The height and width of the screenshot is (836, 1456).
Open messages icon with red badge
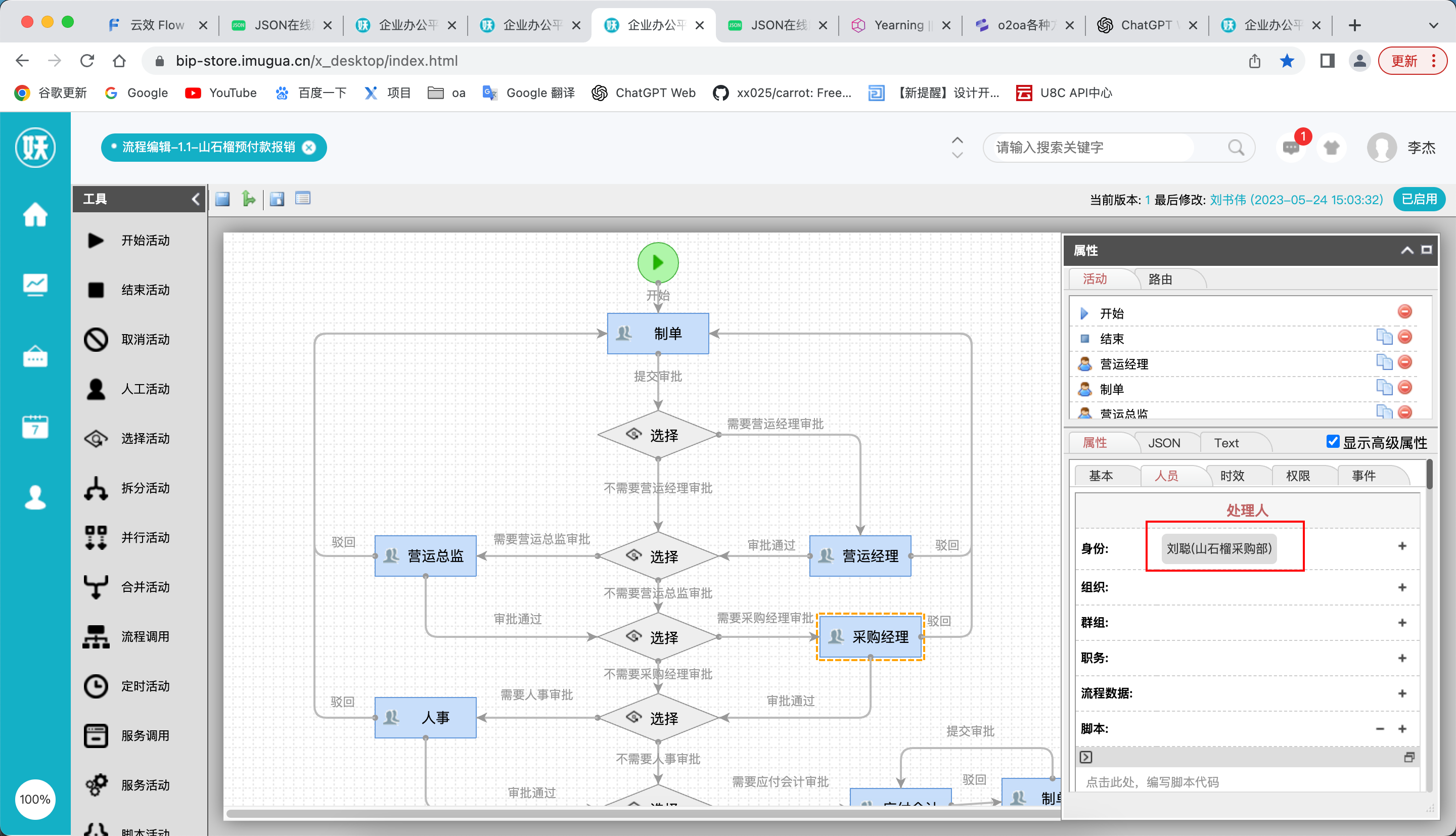pos(1291,148)
